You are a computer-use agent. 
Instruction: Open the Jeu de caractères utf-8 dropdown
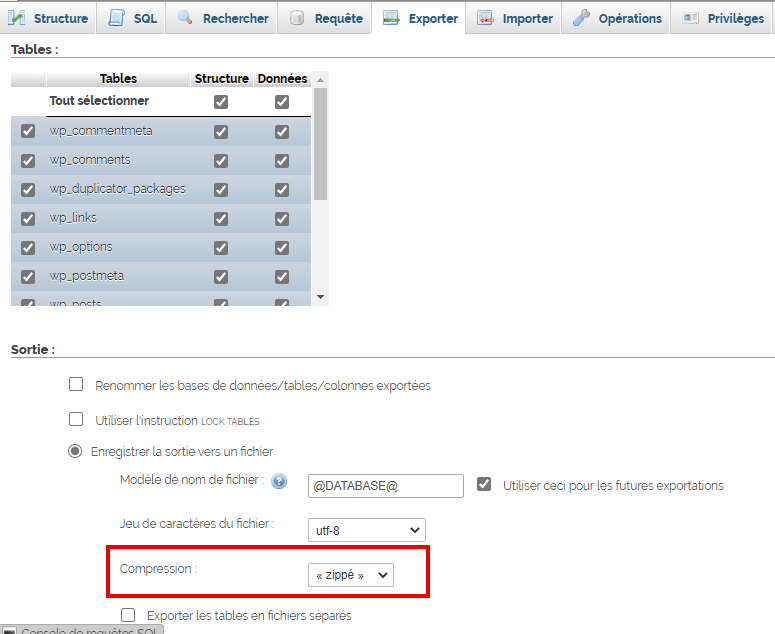(367, 530)
